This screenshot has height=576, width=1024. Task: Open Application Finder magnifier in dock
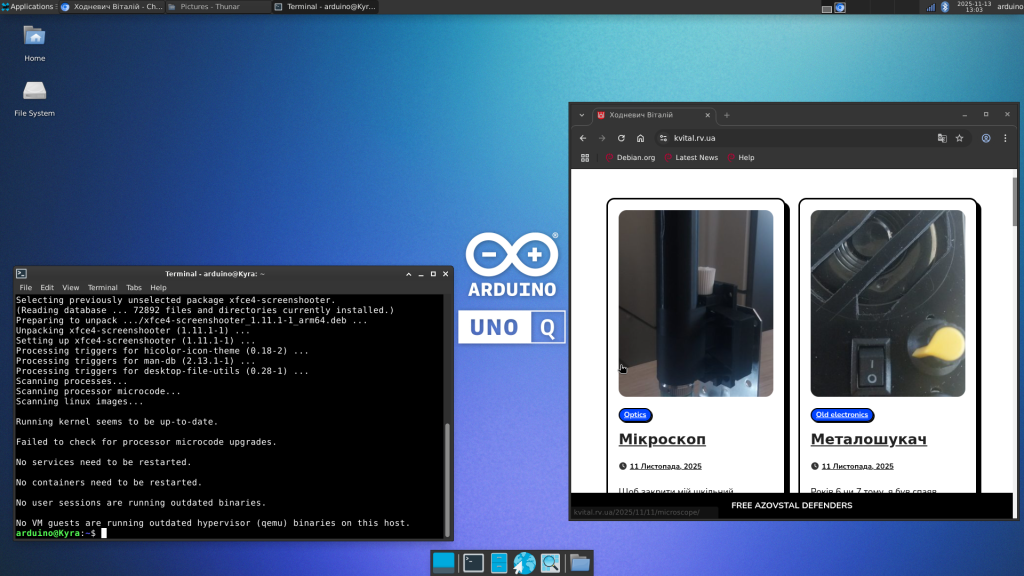tap(550, 563)
